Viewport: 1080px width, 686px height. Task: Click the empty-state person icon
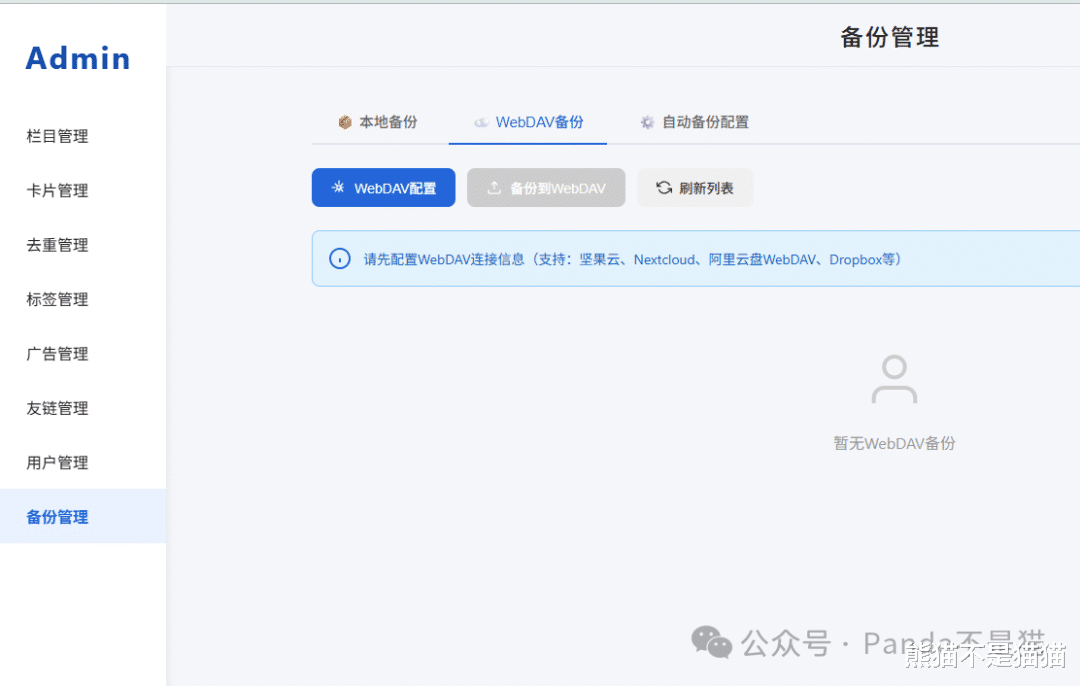point(894,379)
